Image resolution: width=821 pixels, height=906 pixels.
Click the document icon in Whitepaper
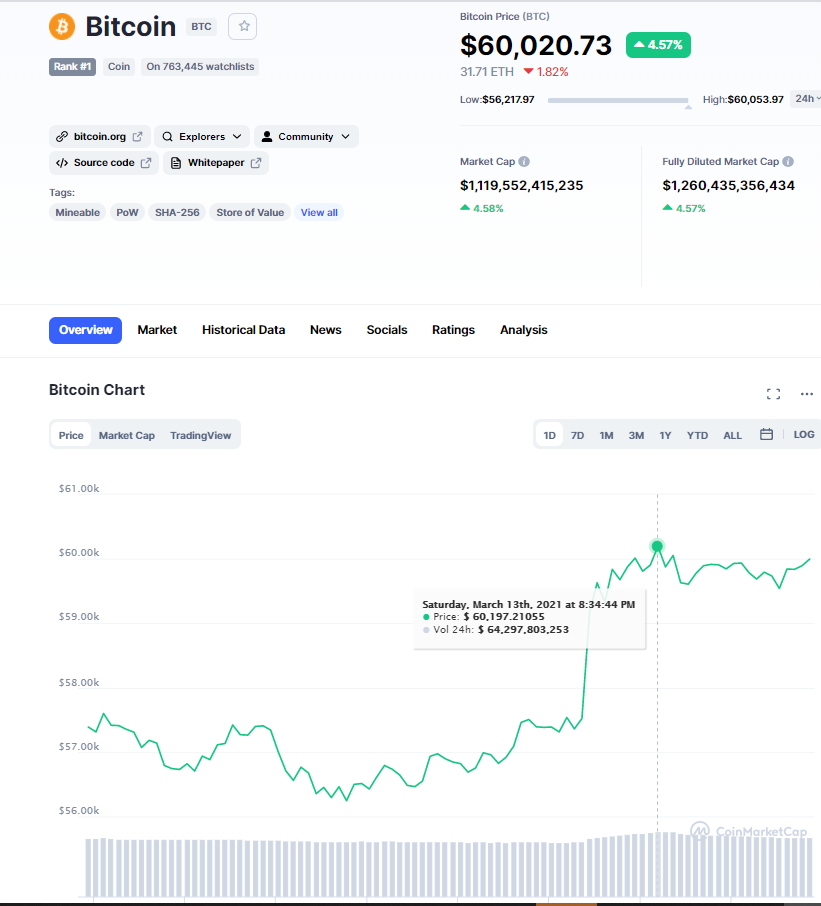(x=176, y=163)
